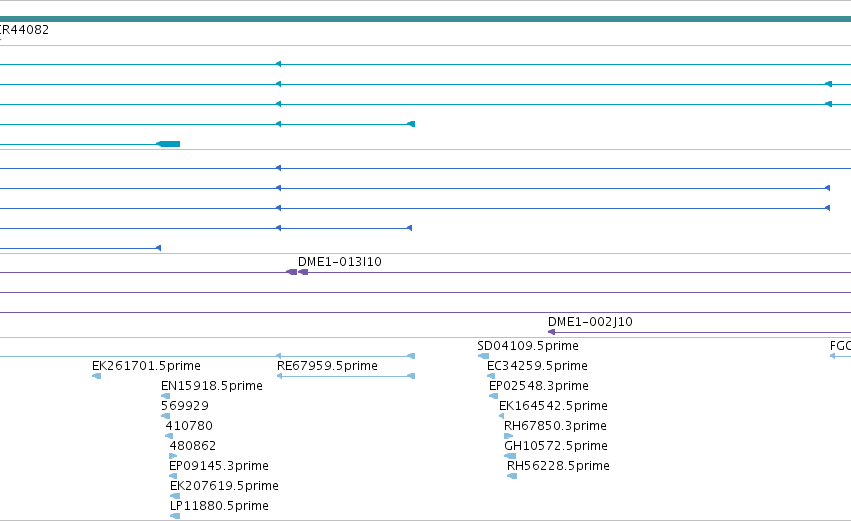Select the RH56228.5prime label
The height and width of the screenshot is (521, 851).
(558, 466)
